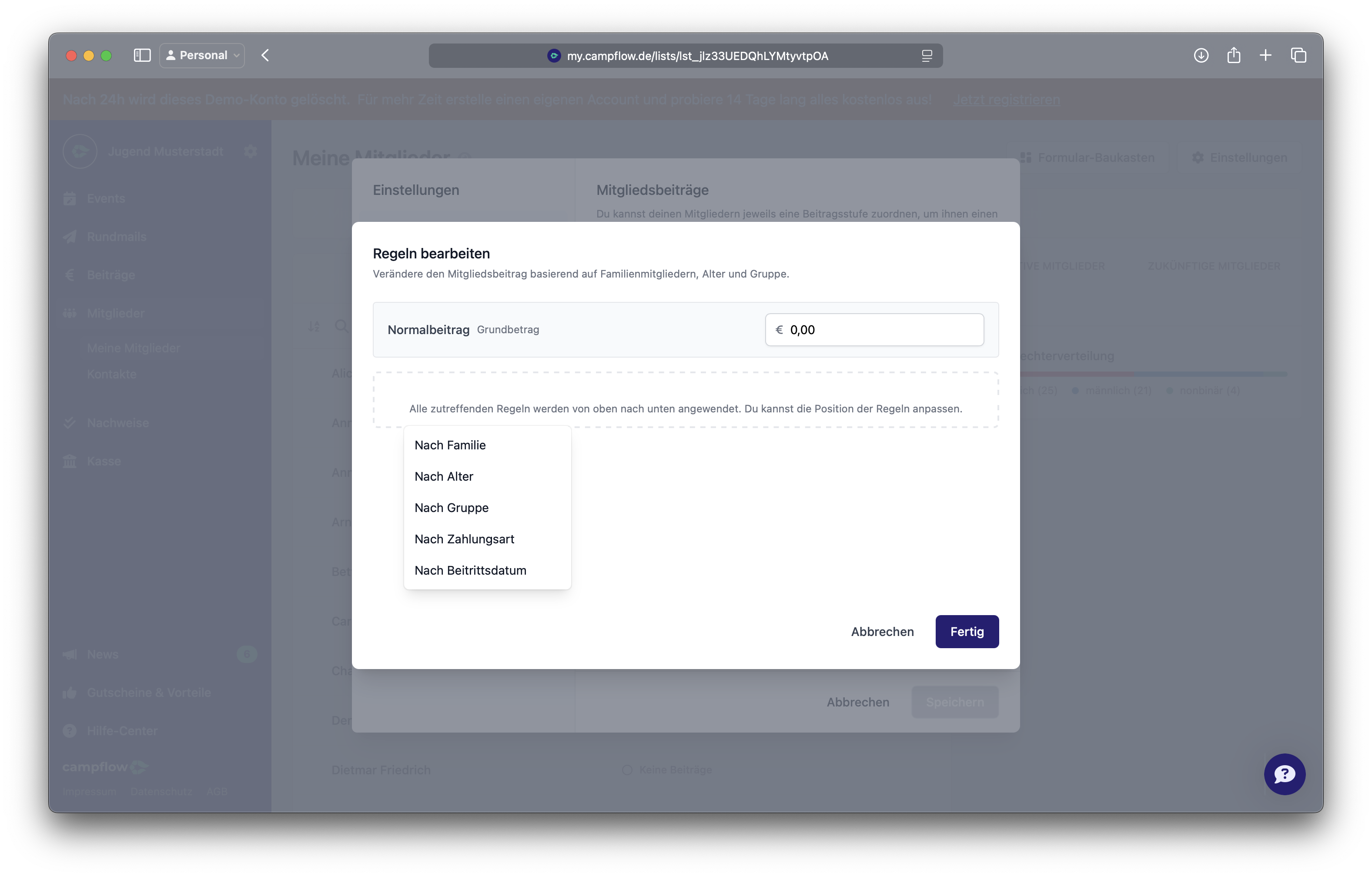Viewport: 1372px width, 877px height.
Task: Click the Impressum footer link
Action: [90, 792]
